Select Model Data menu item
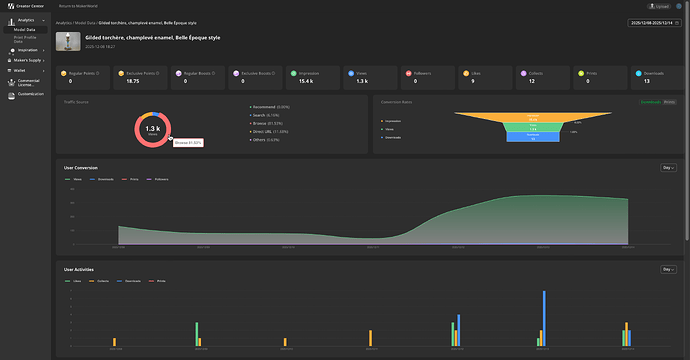690x360 pixels. point(25,30)
